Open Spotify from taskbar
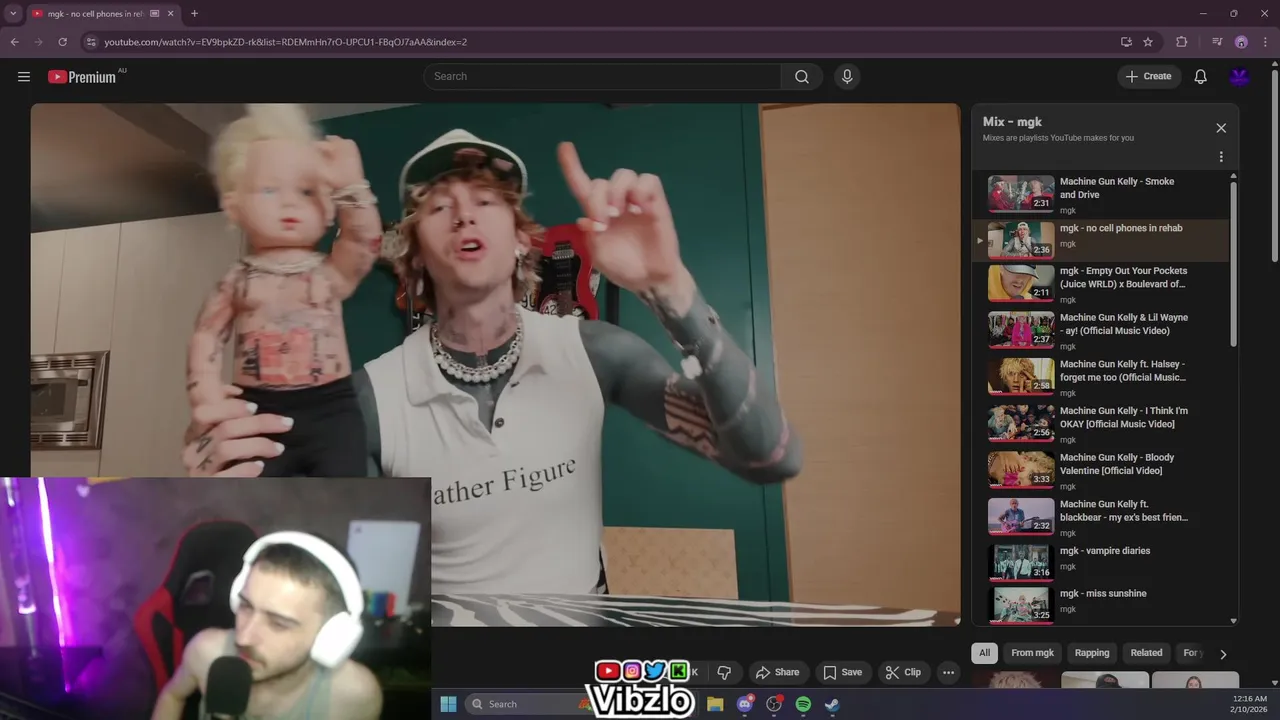The width and height of the screenshot is (1280, 720). tap(803, 704)
